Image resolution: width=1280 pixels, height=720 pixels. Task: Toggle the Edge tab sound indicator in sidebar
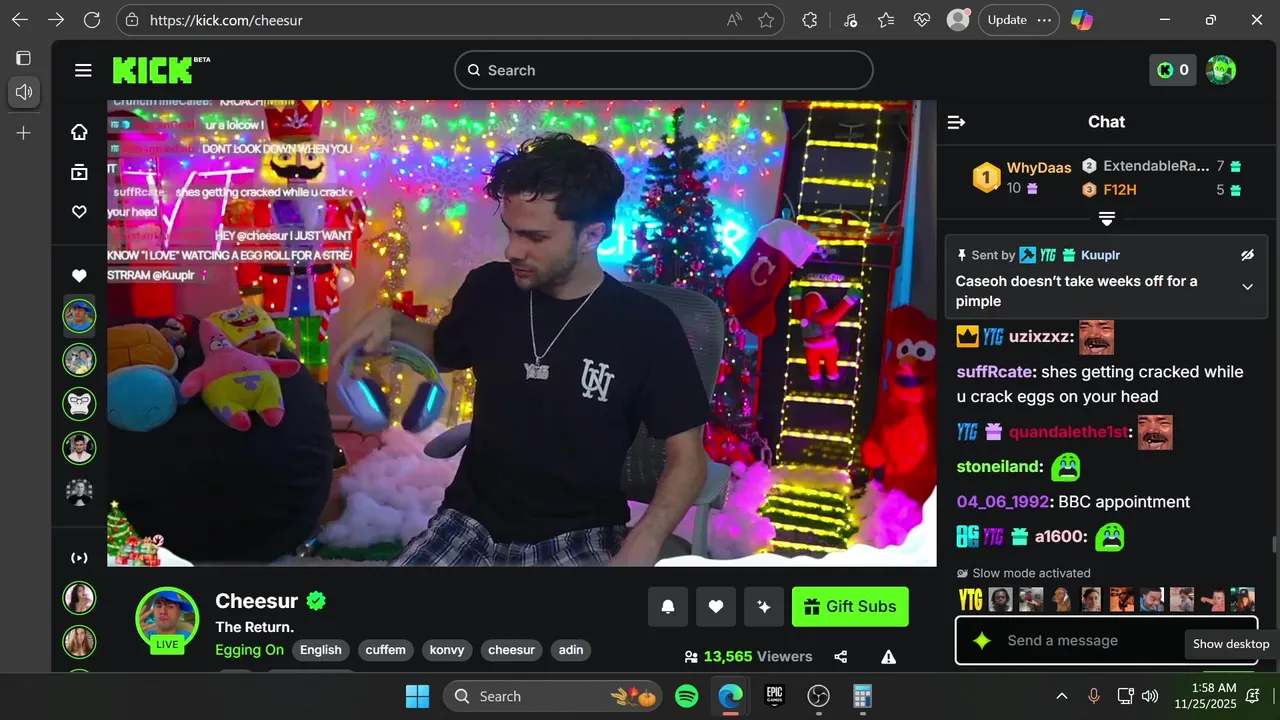coord(24,92)
